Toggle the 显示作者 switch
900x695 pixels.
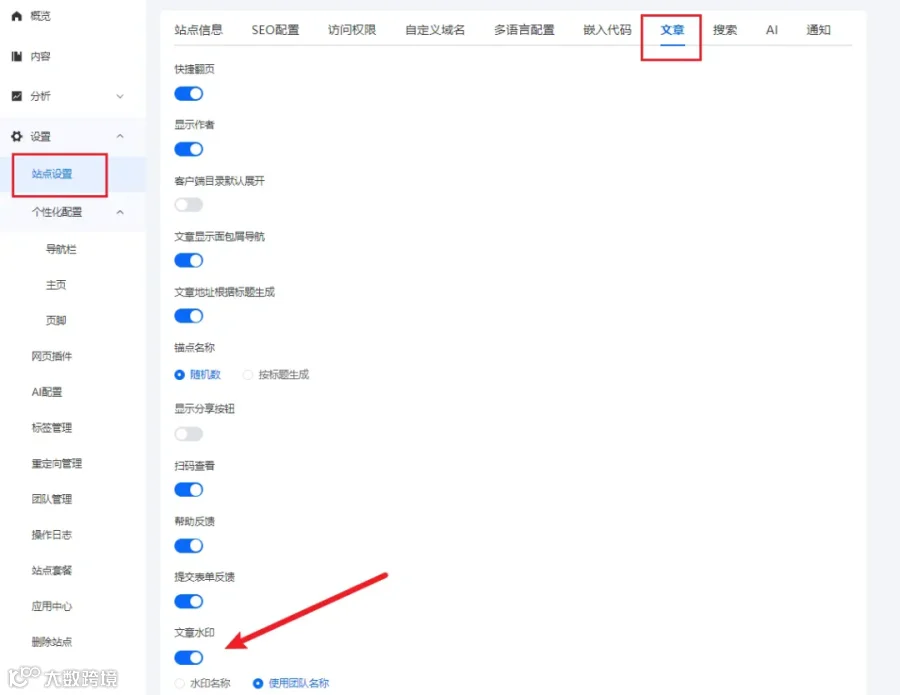coord(189,149)
